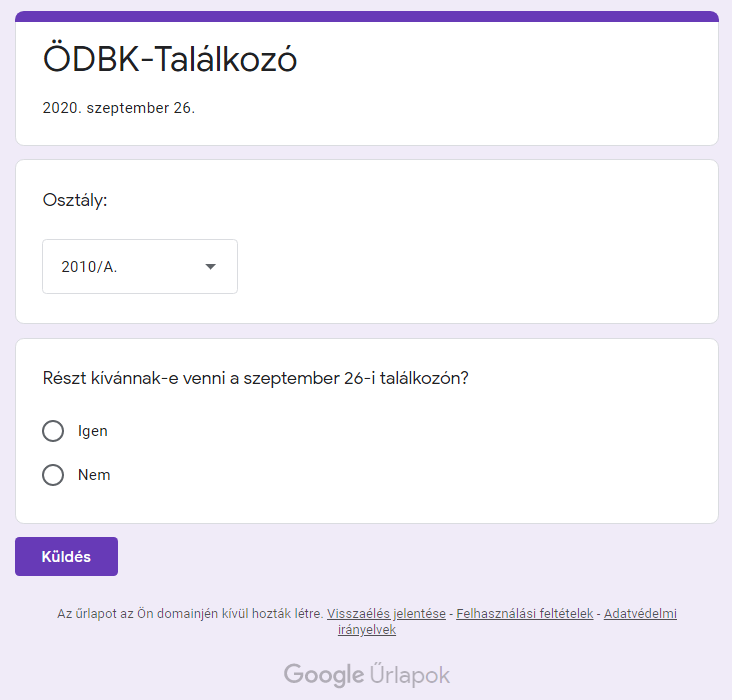This screenshot has width=732, height=700.
Task: Click the domain warning text in the footer
Action: (x=190, y=614)
